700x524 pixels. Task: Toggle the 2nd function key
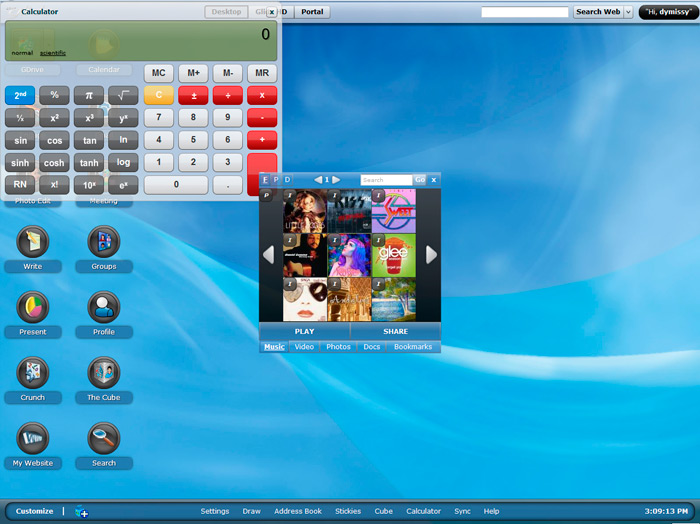20,95
